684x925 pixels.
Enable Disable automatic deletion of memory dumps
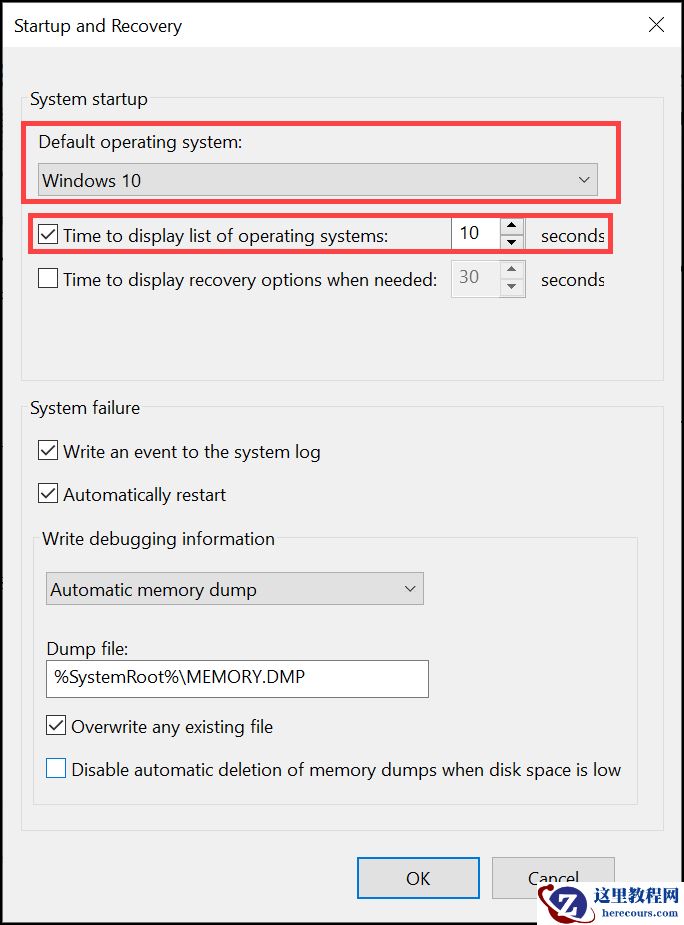55,769
